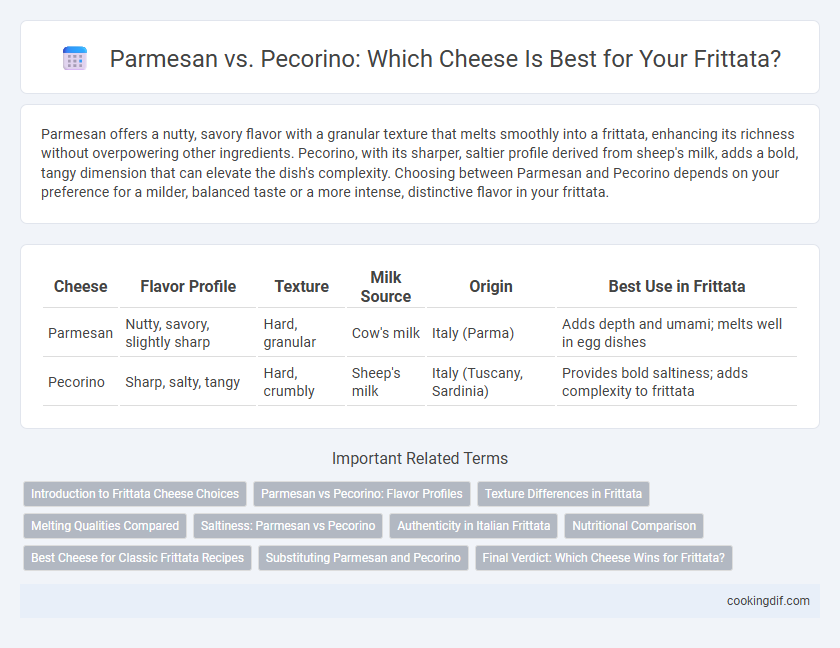Image resolution: width=840 pixels, height=648 pixels.
Task: Select the Texture column header
Action: (302, 287)
